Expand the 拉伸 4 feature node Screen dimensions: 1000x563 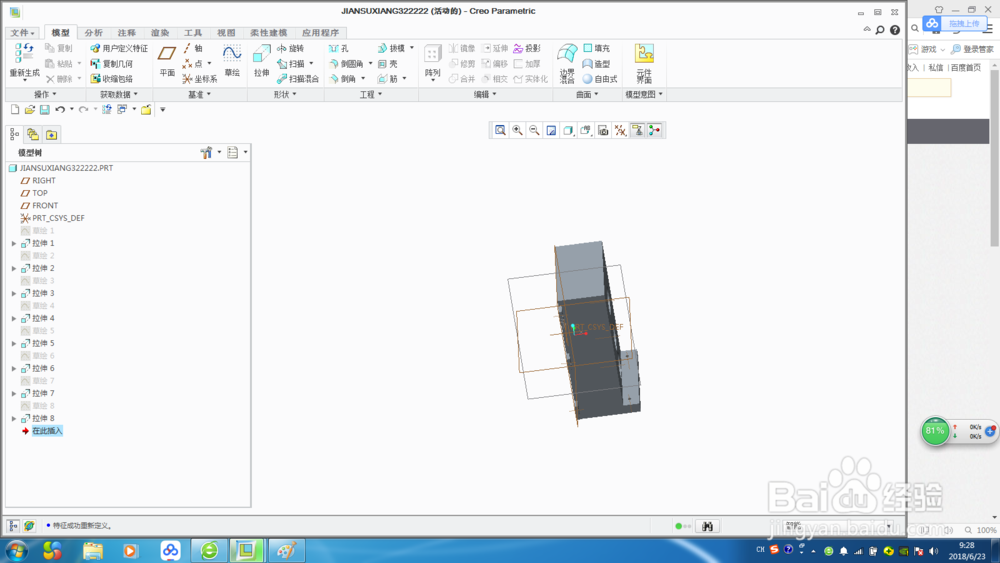point(14,318)
